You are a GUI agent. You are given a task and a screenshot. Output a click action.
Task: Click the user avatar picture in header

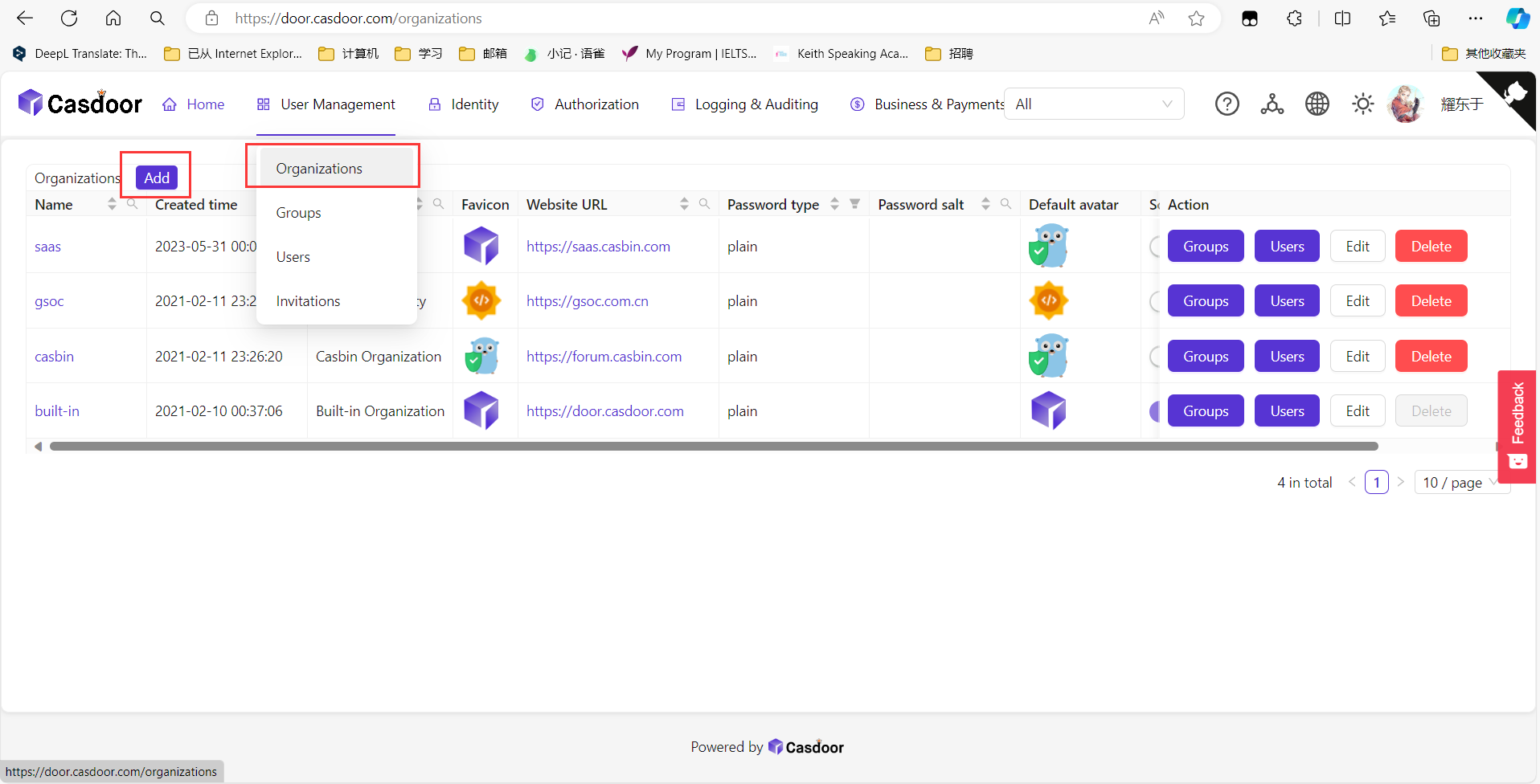click(x=1405, y=104)
